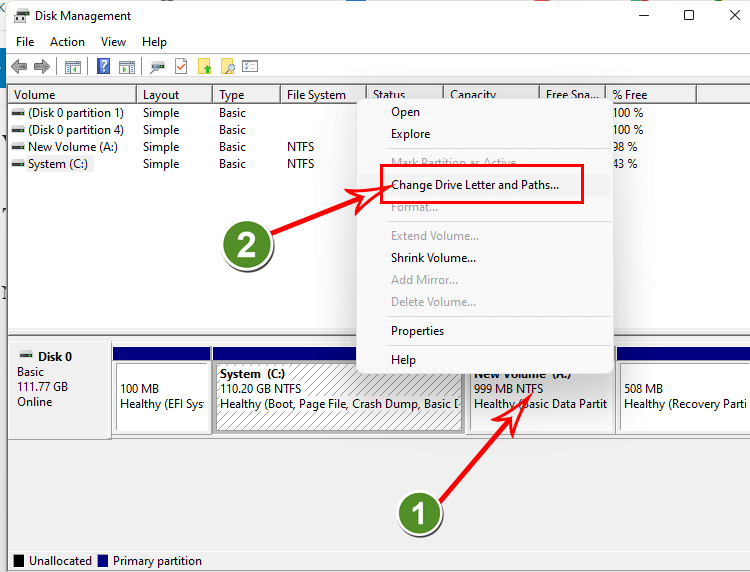Image resolution: width=750 pixels, height=572 pixels.
Task: Select the New Volume (A:) list row
Action: point(73,147)
